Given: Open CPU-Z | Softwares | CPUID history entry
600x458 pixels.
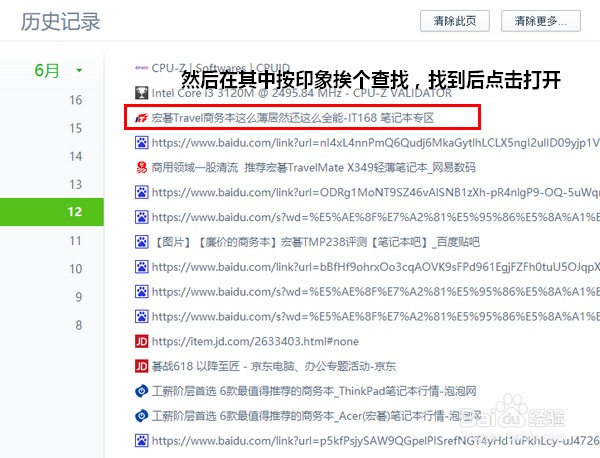Looking at the screenshot, I should click(x=221, y=68).
